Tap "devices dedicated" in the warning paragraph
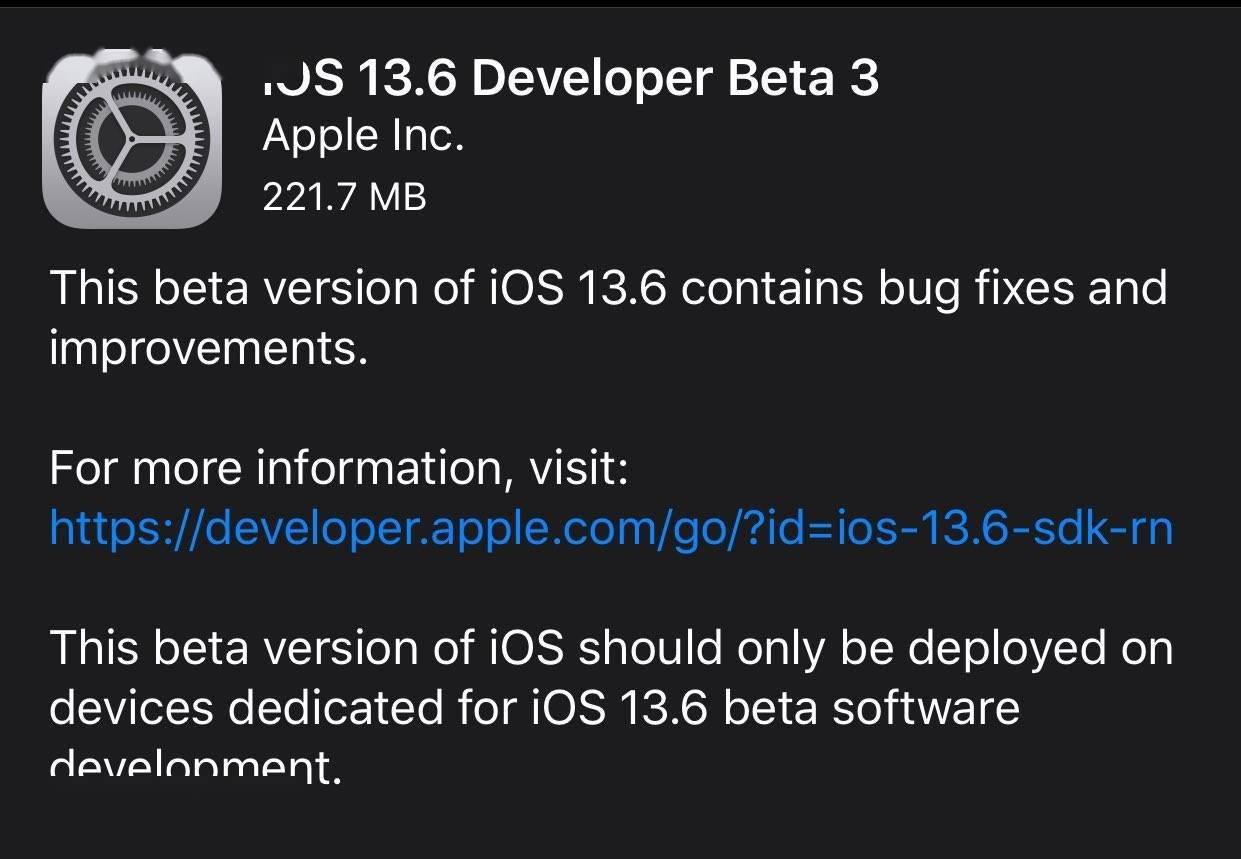 pyautogui.click(x=243, y=708)
